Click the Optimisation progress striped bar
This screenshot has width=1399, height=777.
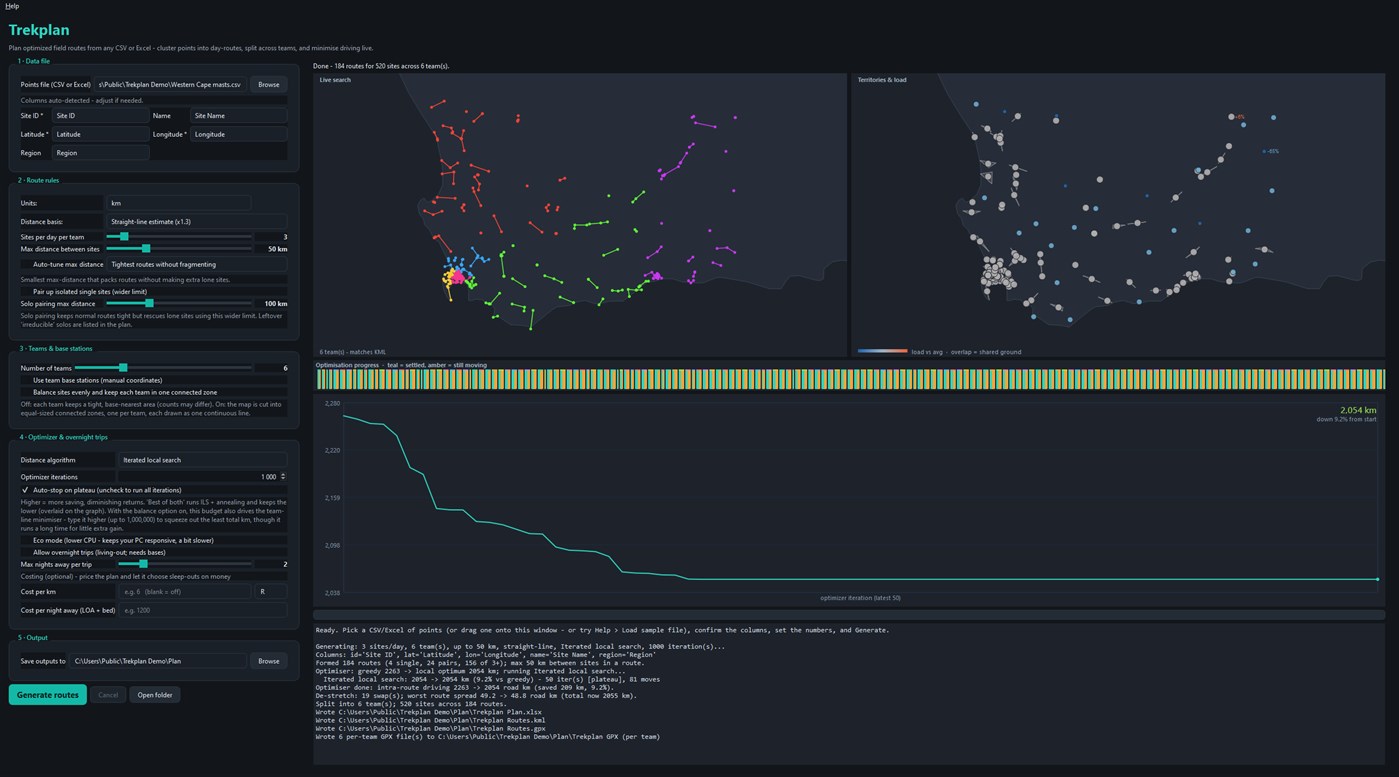[850, 379]
